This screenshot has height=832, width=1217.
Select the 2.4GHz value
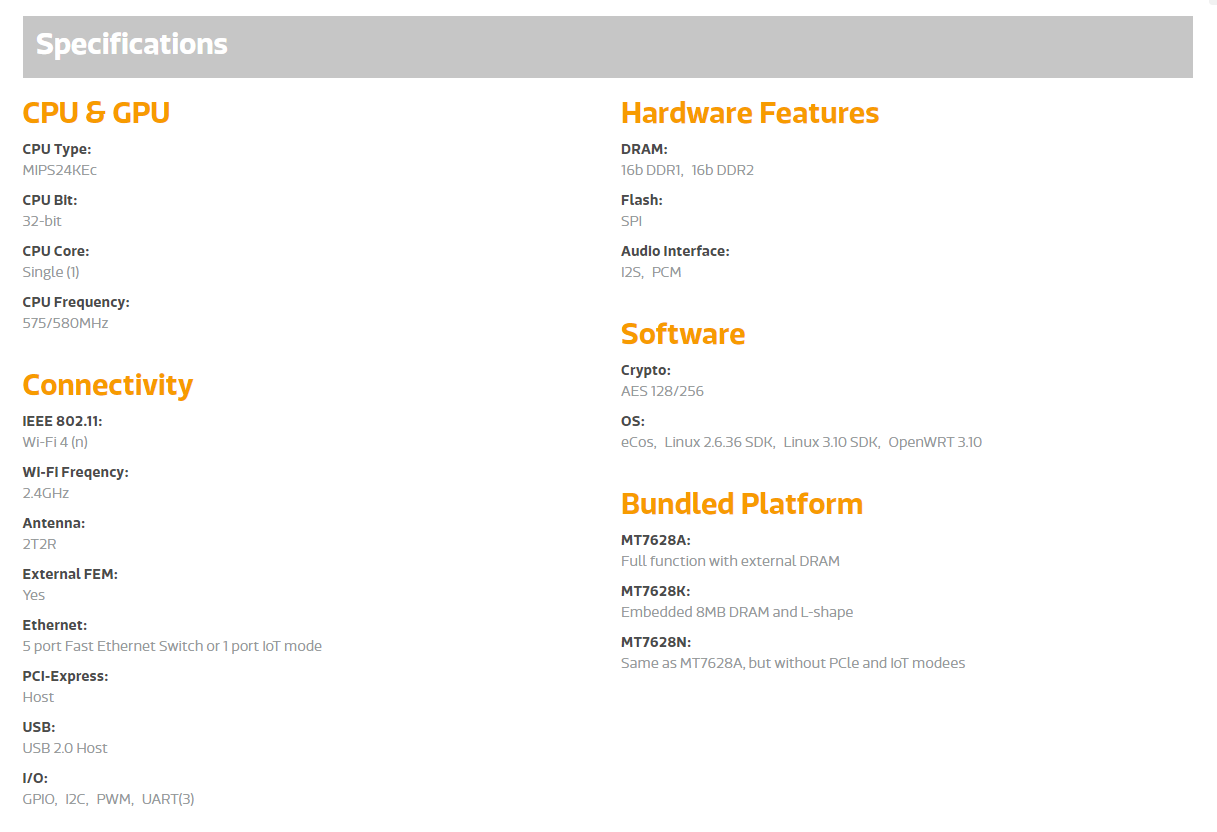(46, 493)
